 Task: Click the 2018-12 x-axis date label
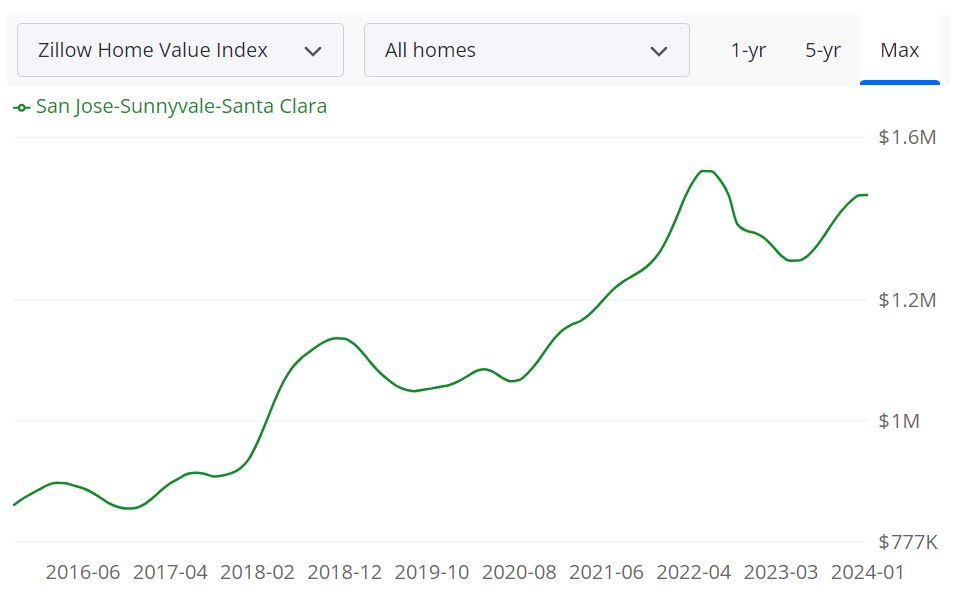coord(345,572)
